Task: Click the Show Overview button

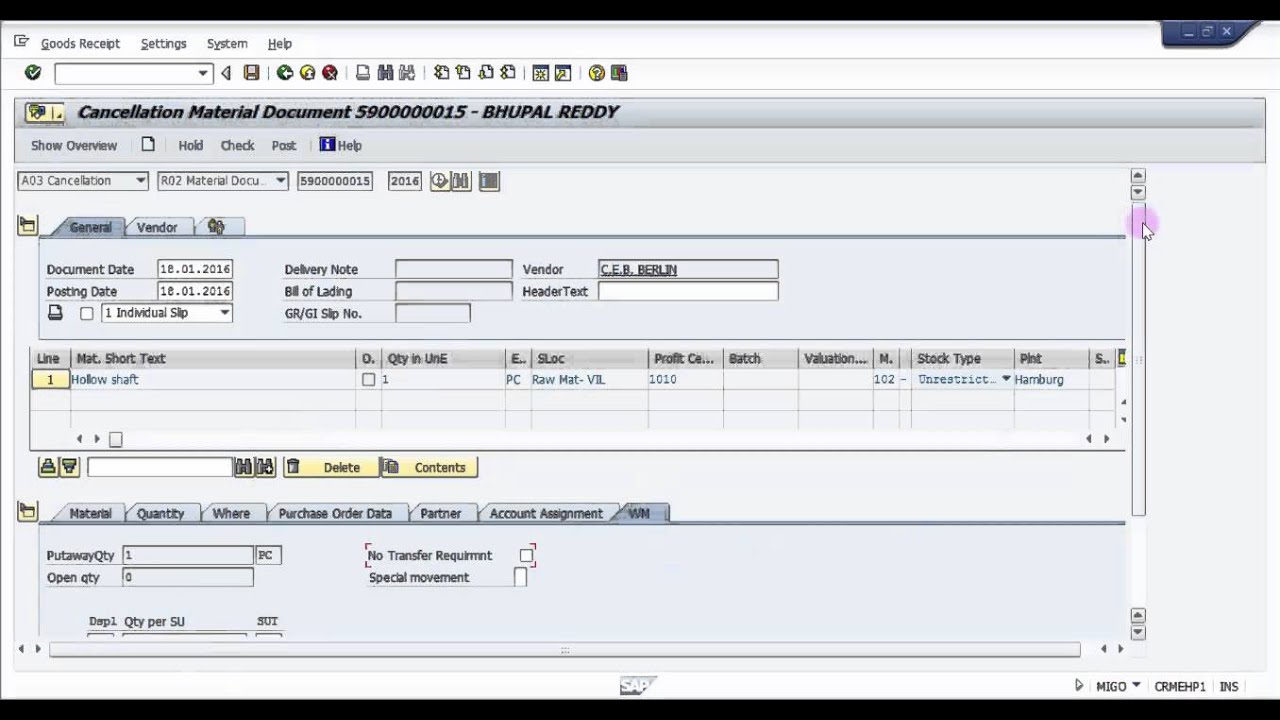Action: pos(74,145)
